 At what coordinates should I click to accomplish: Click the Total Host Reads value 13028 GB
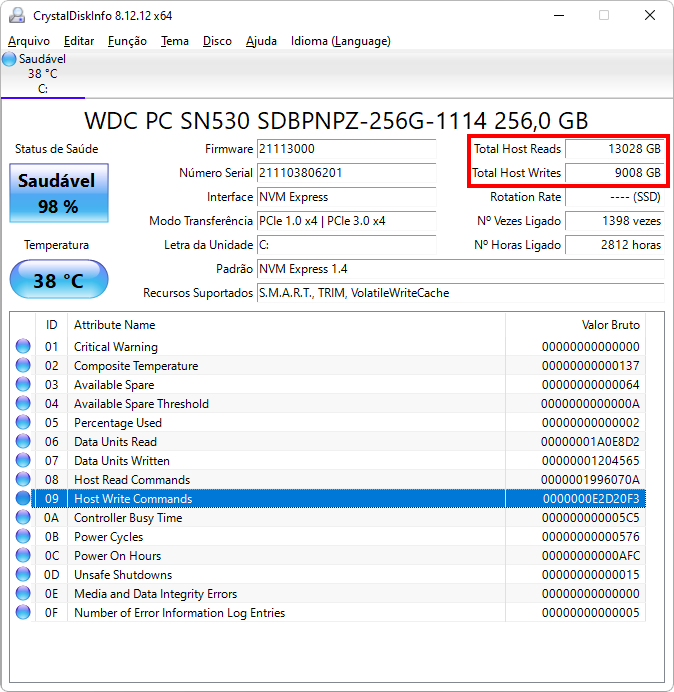coord(614,149)
